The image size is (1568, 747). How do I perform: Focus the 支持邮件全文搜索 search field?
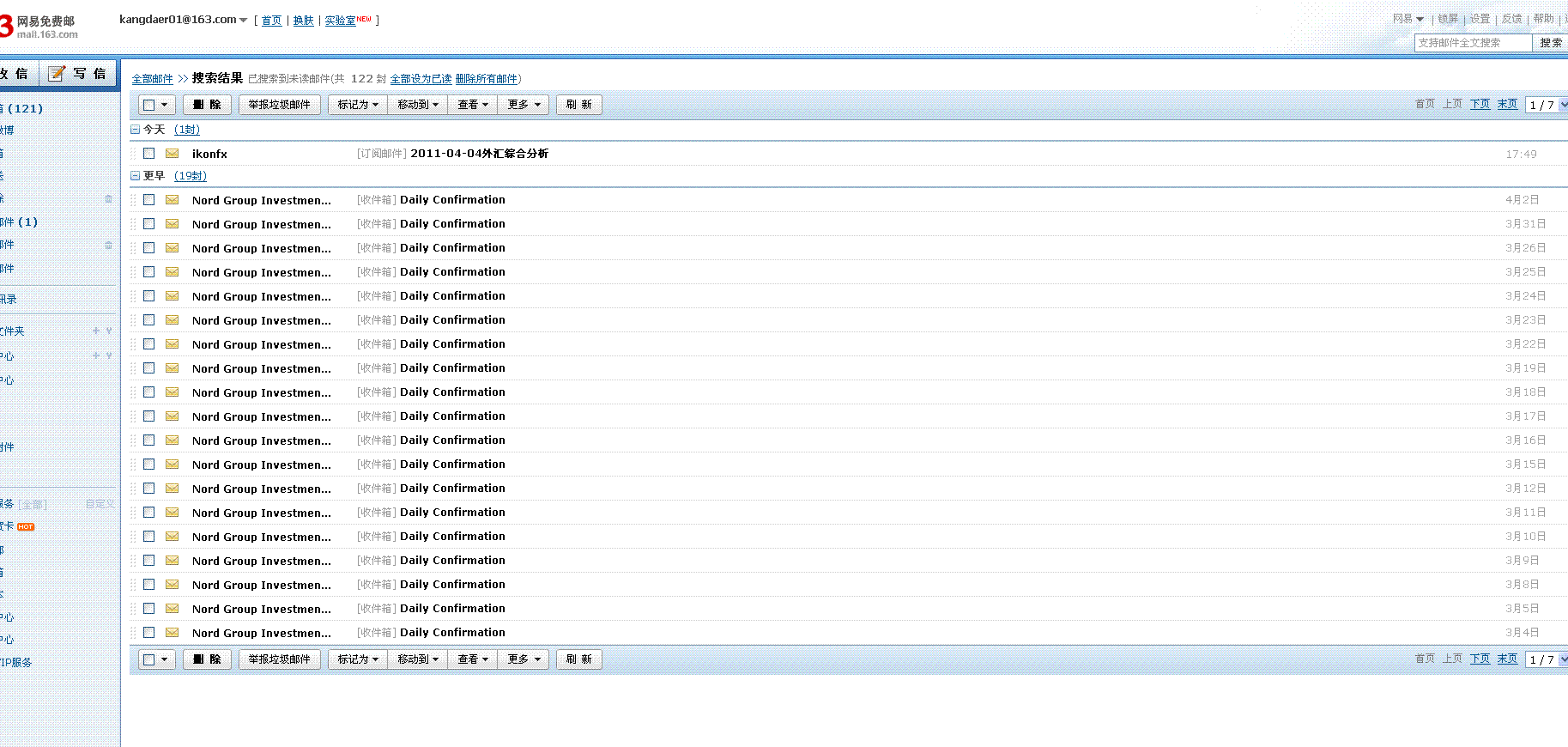coord(1473,43)
